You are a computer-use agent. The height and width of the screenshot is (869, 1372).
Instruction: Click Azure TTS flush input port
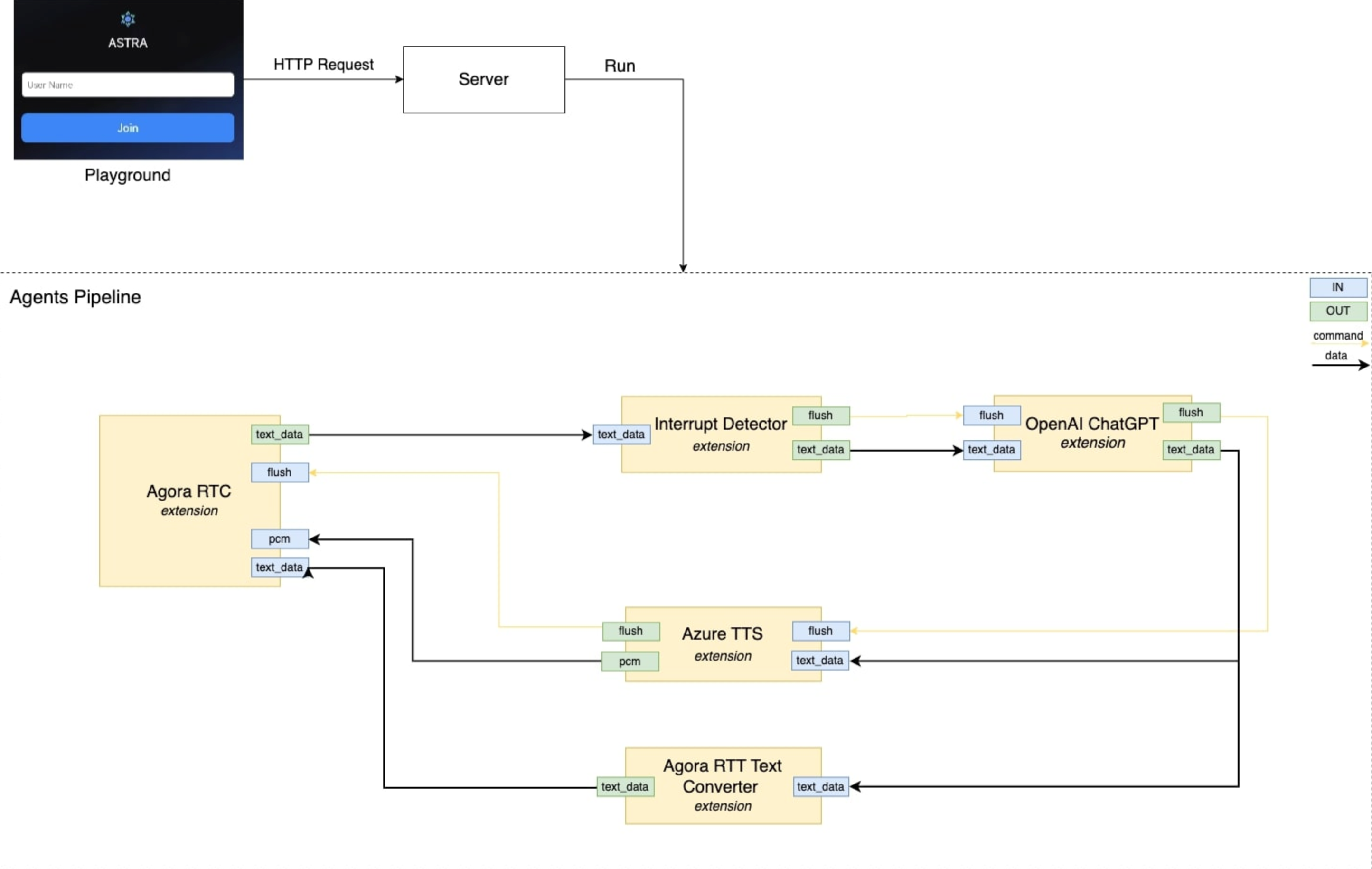pyautogui.click(x=820, y=631)
